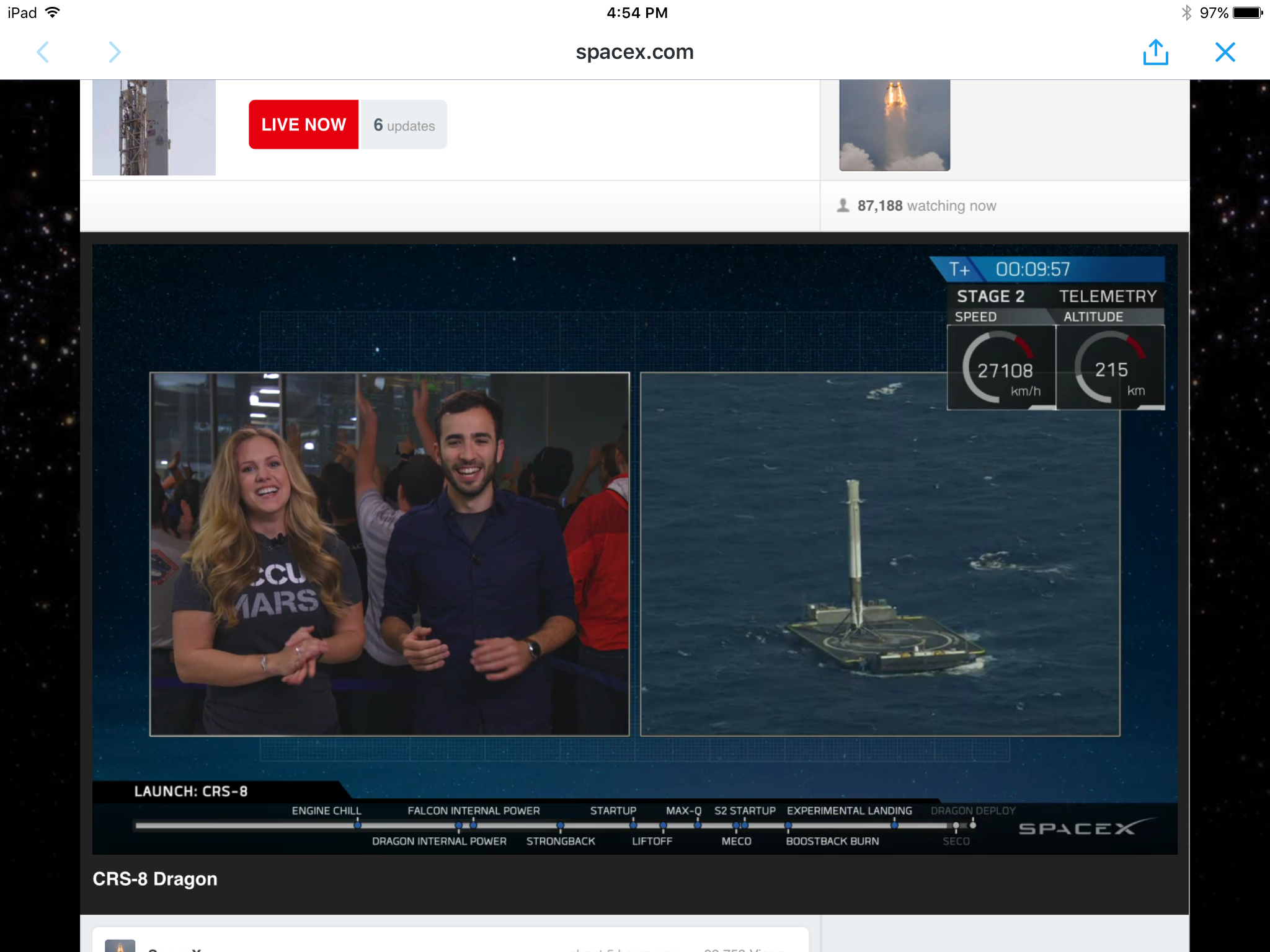Go back with the browser back arrow

point(43,52)
